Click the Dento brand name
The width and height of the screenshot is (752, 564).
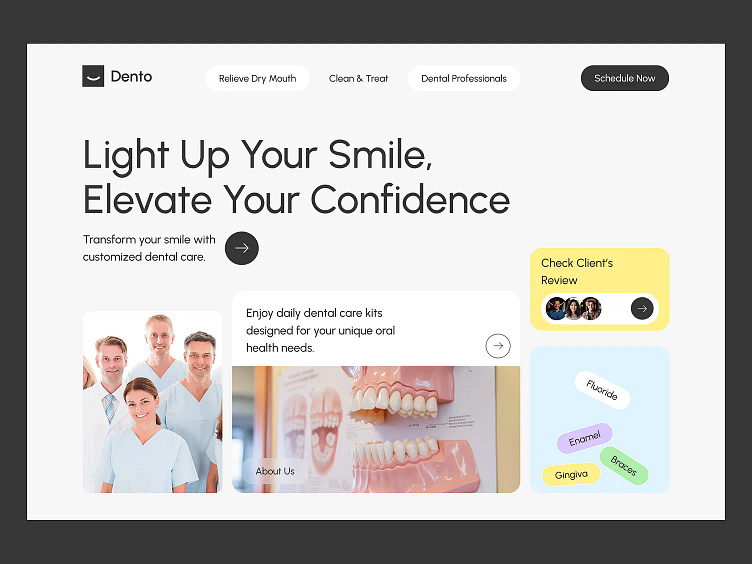coord(131,76)
